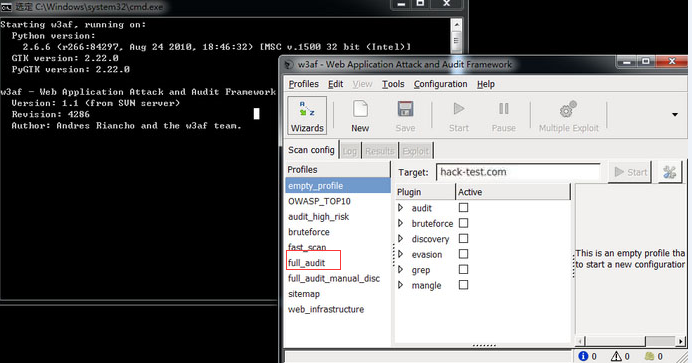This screenshot has height=363, width=692.
Task: Open the Wizards toolbar button
Action: pos(307,116)
